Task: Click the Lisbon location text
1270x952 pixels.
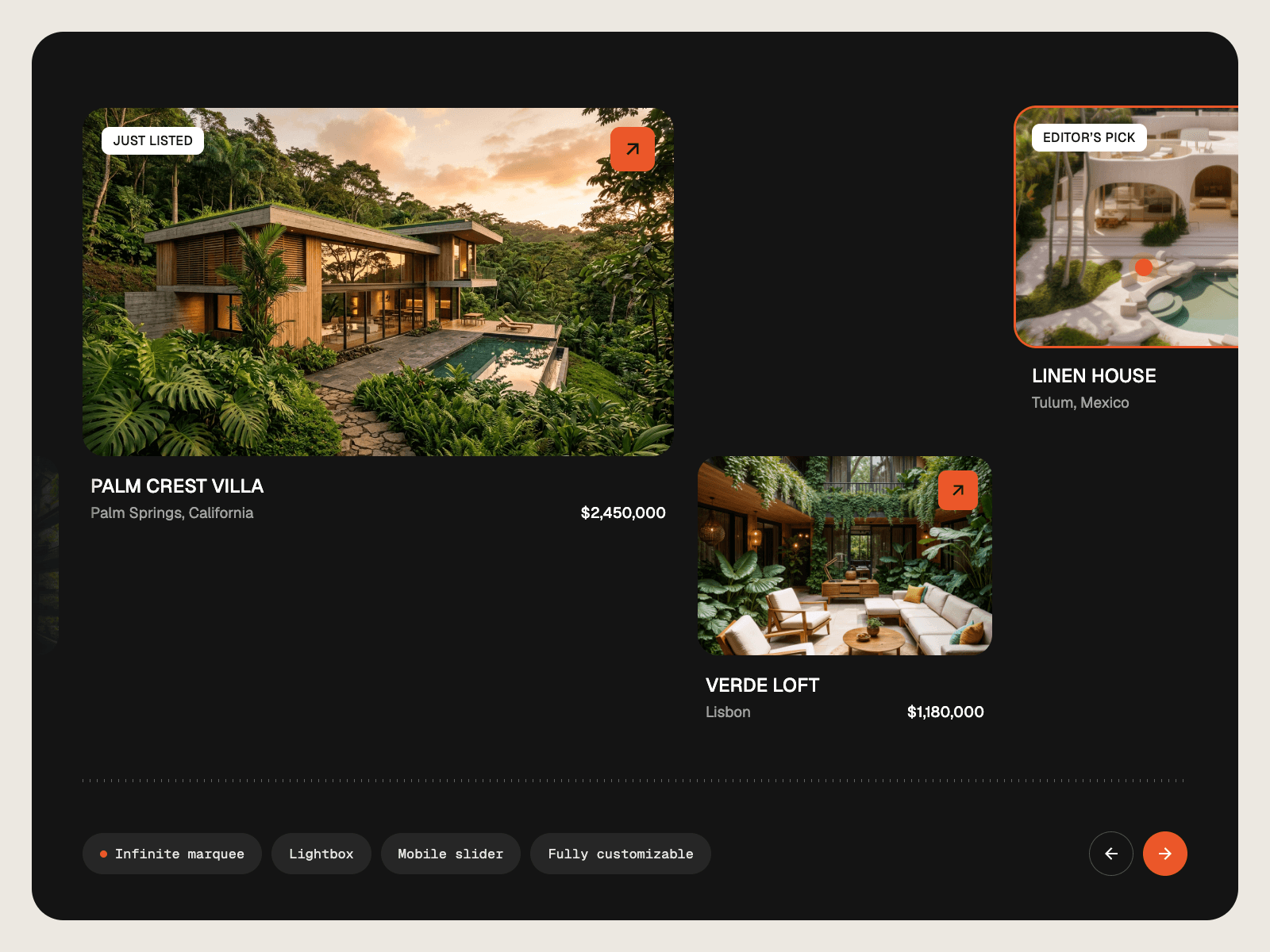Action: (x=728, y=712)
